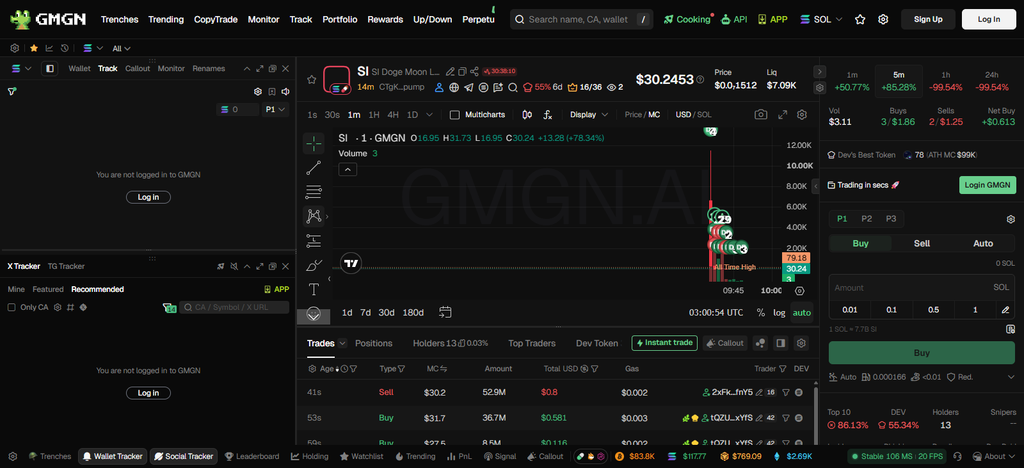The height and width of the screenshot is (468, 1024).
Task: Collapse the X Tracker panel
Action: pyautogui.click(x=247, y=266)
